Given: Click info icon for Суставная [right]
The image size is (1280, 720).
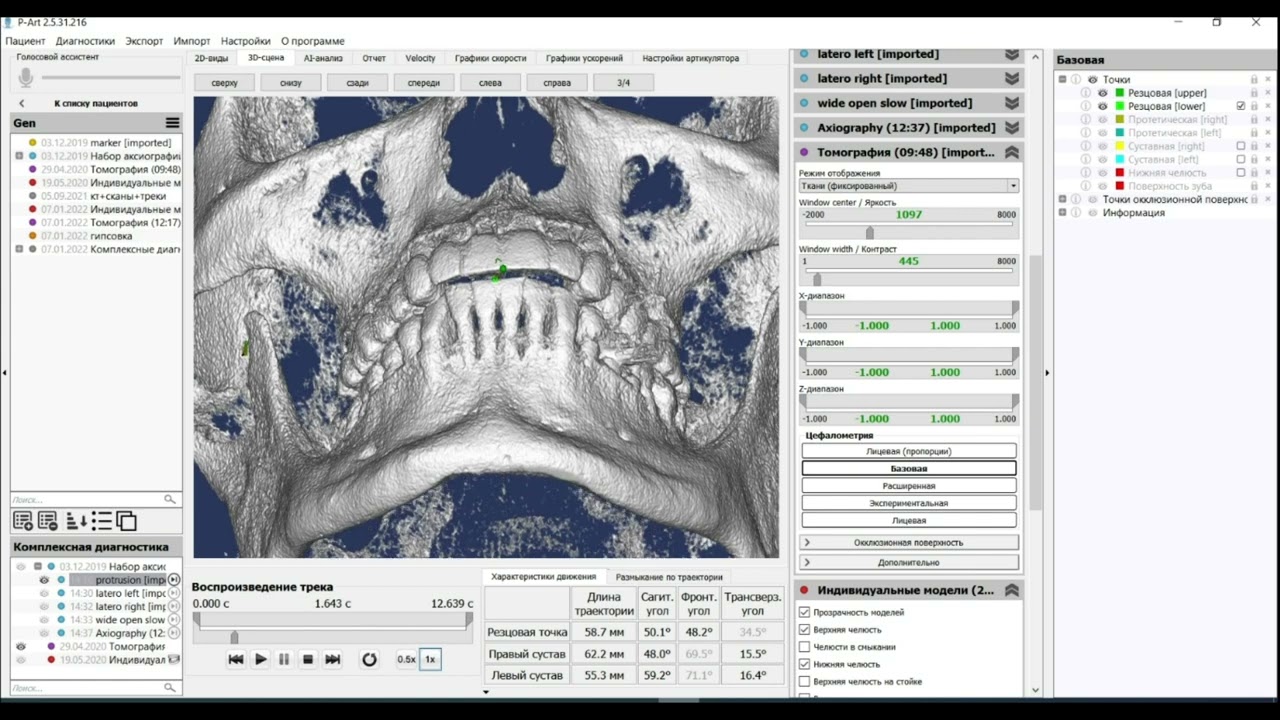Looking at the screenshot, I should [1087, 146].
